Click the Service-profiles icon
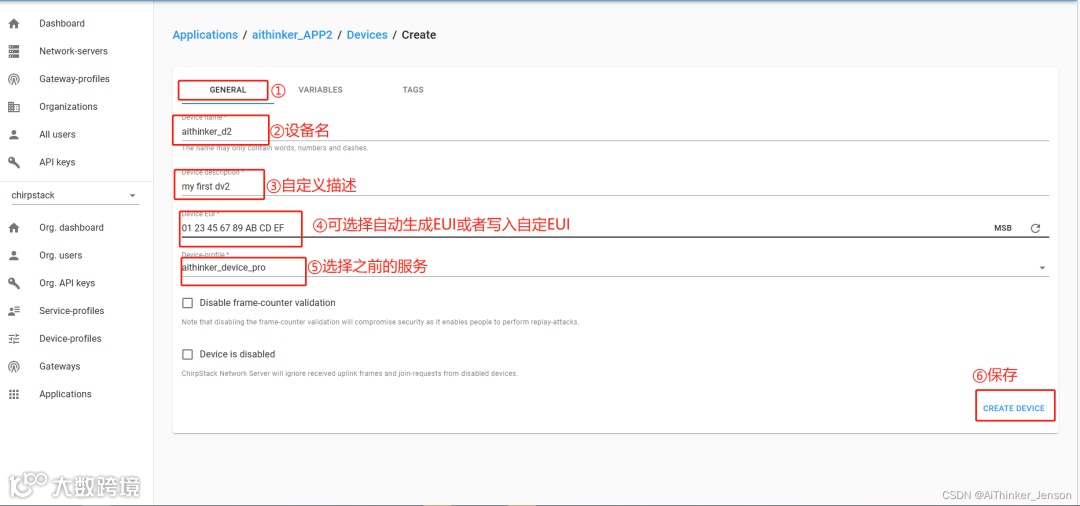This screenshot has width=1080, height=506. [x=14, y=311]
